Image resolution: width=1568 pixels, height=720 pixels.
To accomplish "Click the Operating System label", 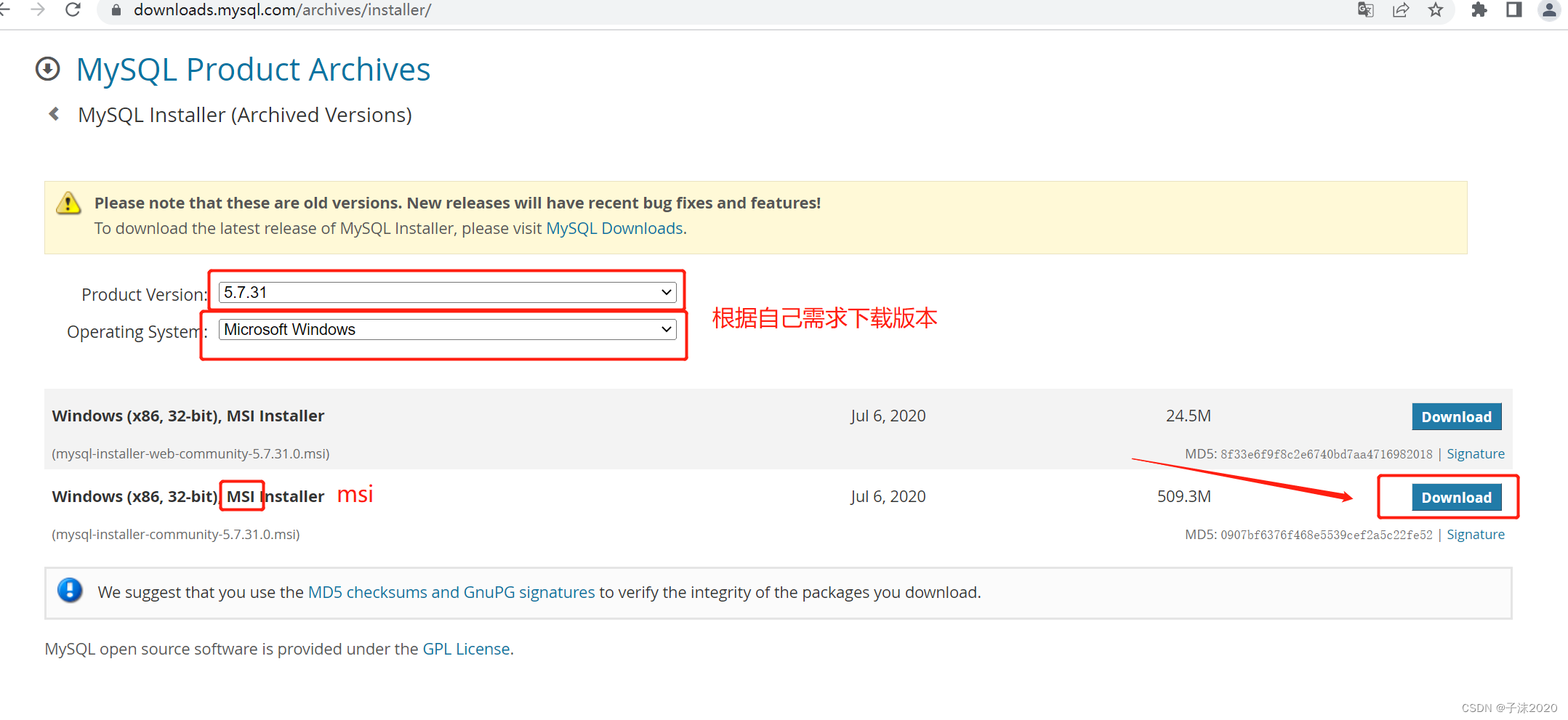I will pyautogui.click(x=137, y=331).
